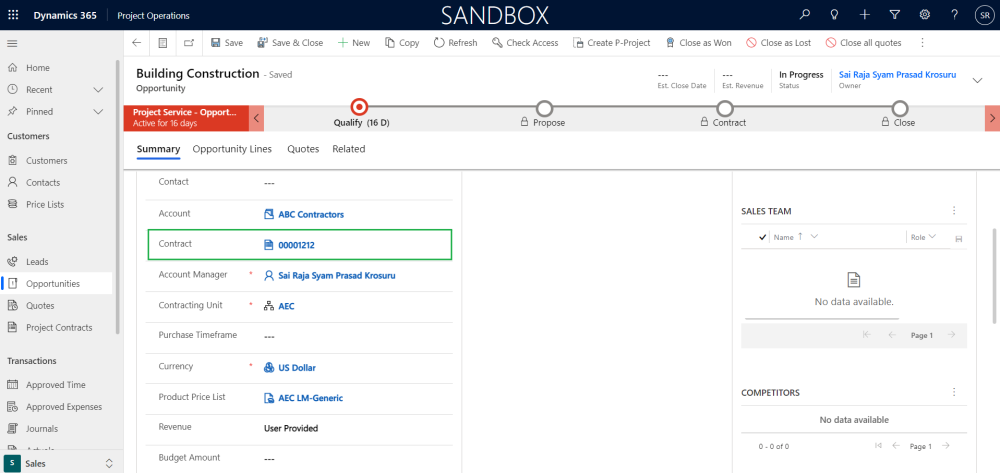
Task: Collapse the business process flow left chevron
Action: pyautogui.click(x=256, y=118)
